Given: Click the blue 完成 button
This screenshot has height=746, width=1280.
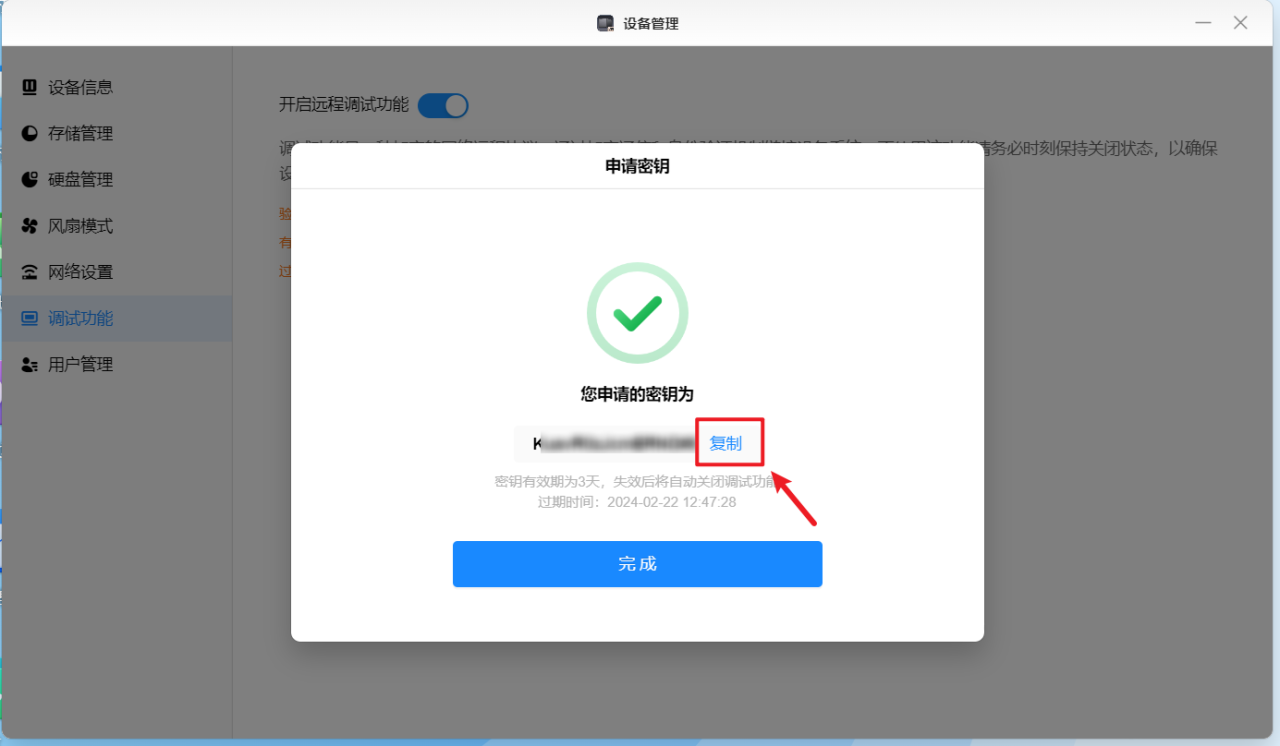Looking at the screenshot, I should [x=637, y=564].
